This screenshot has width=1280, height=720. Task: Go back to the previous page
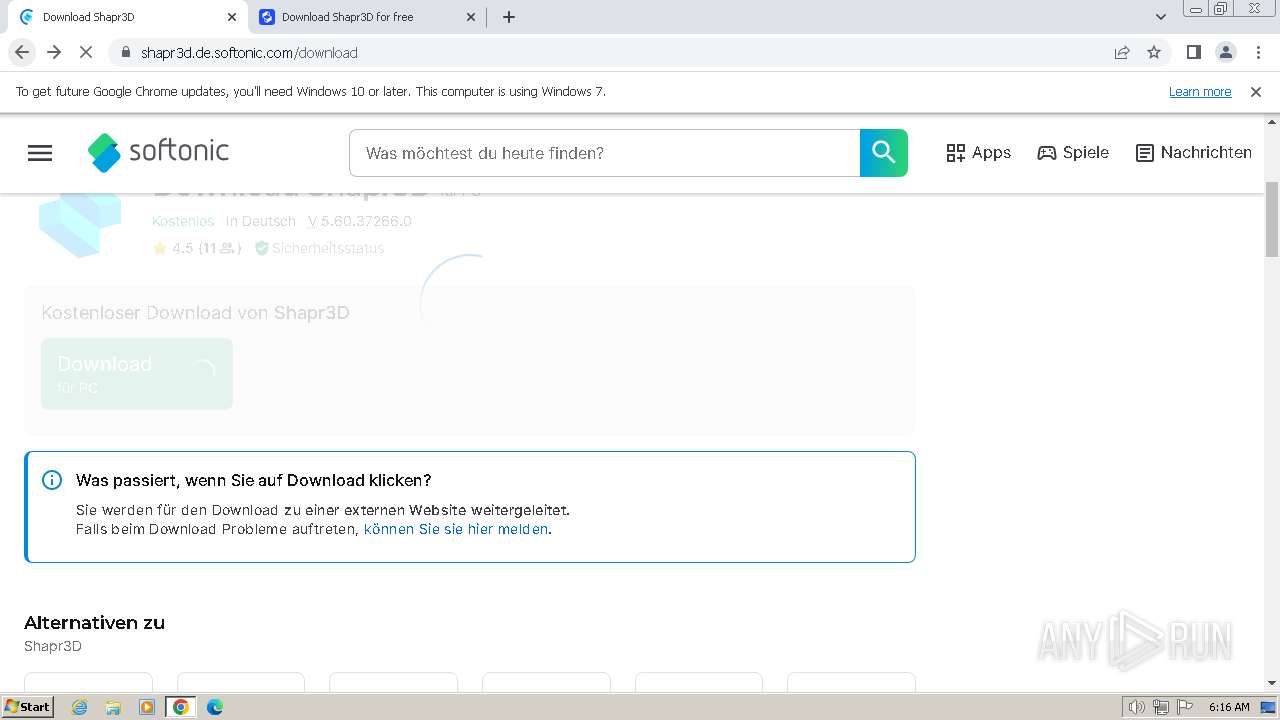tap(22, 52)
